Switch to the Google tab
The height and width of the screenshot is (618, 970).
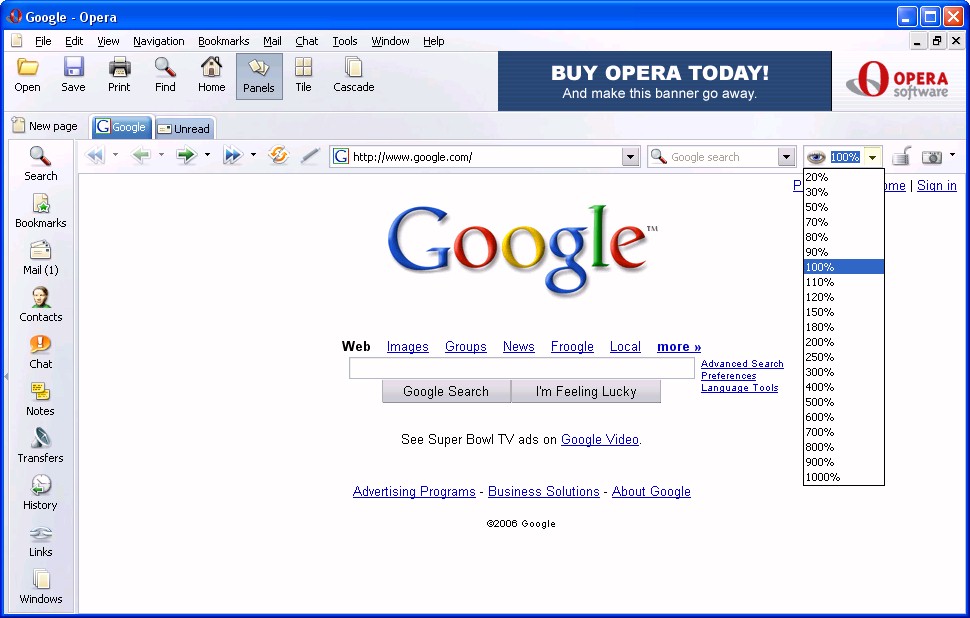coord(121,127)
